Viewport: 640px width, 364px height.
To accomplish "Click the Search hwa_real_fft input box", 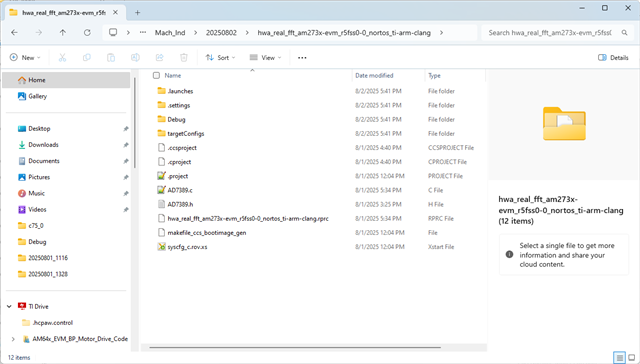I will pos(550,33).
